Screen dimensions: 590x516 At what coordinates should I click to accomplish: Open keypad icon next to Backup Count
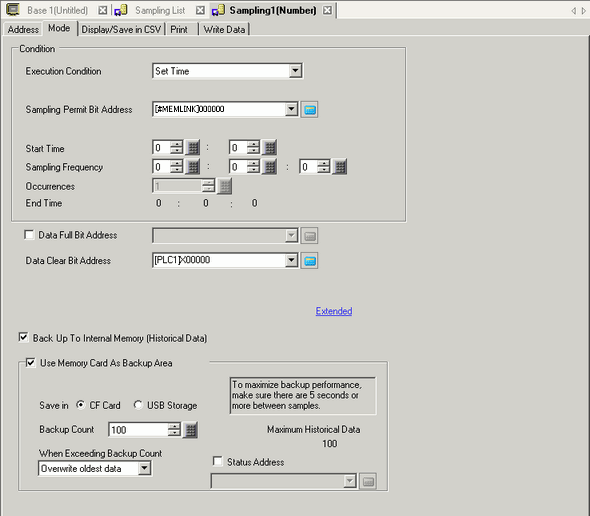190,430
